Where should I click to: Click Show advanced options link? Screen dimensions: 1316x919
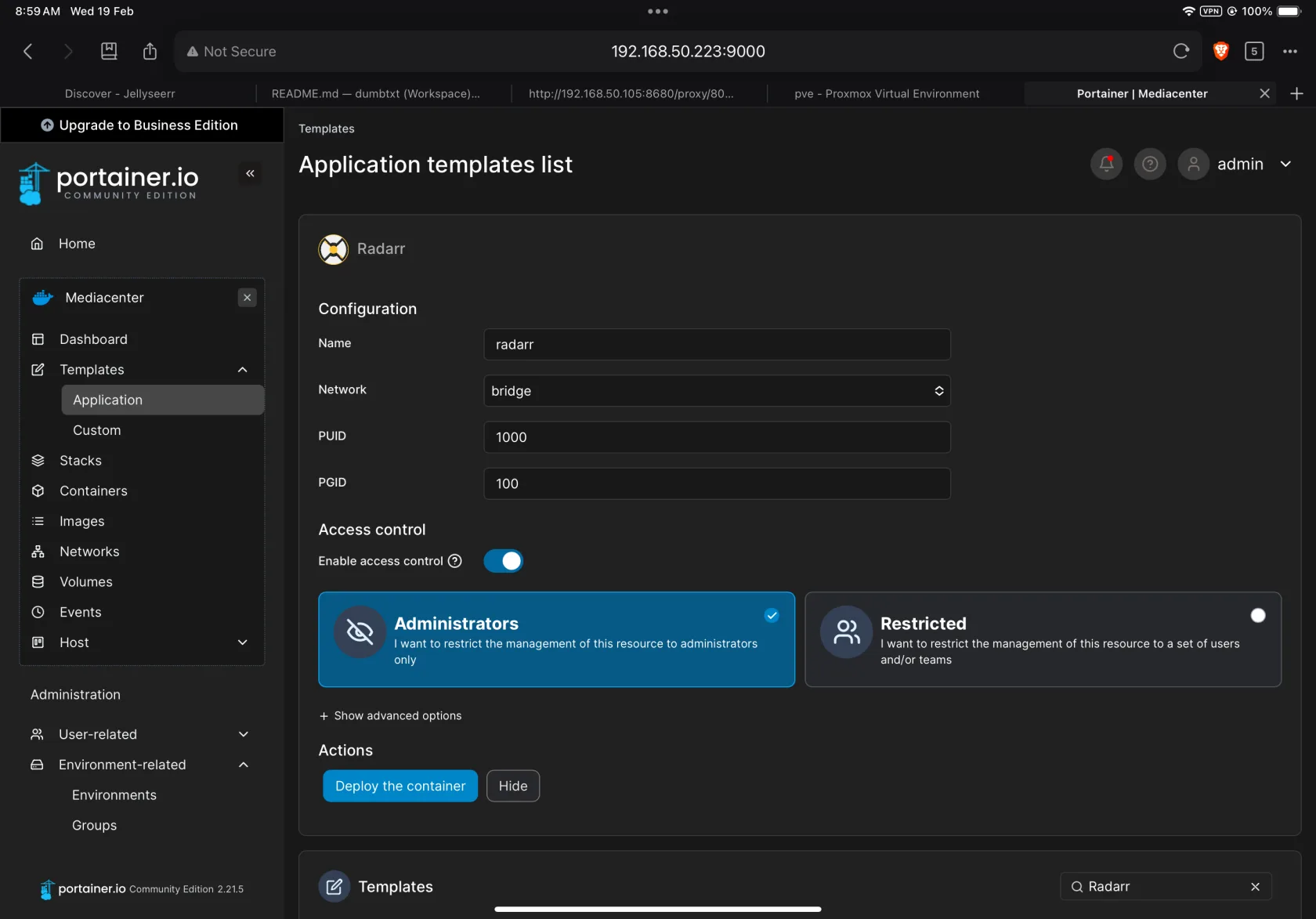point(391,715)
